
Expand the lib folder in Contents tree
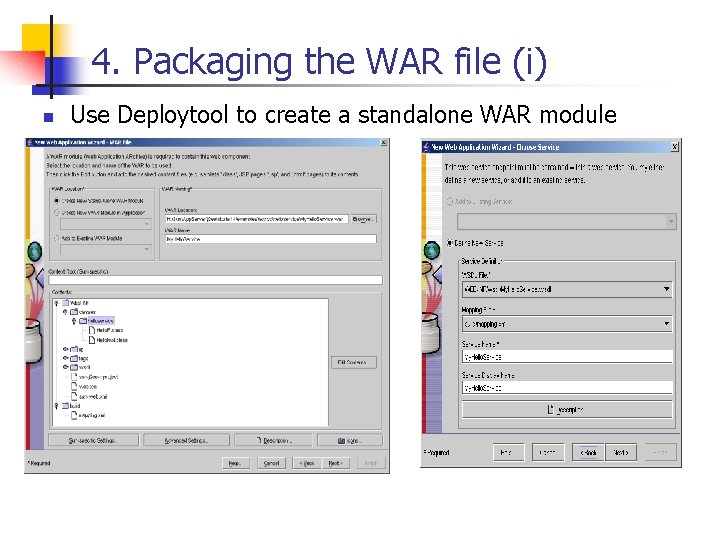click(65, 349)
